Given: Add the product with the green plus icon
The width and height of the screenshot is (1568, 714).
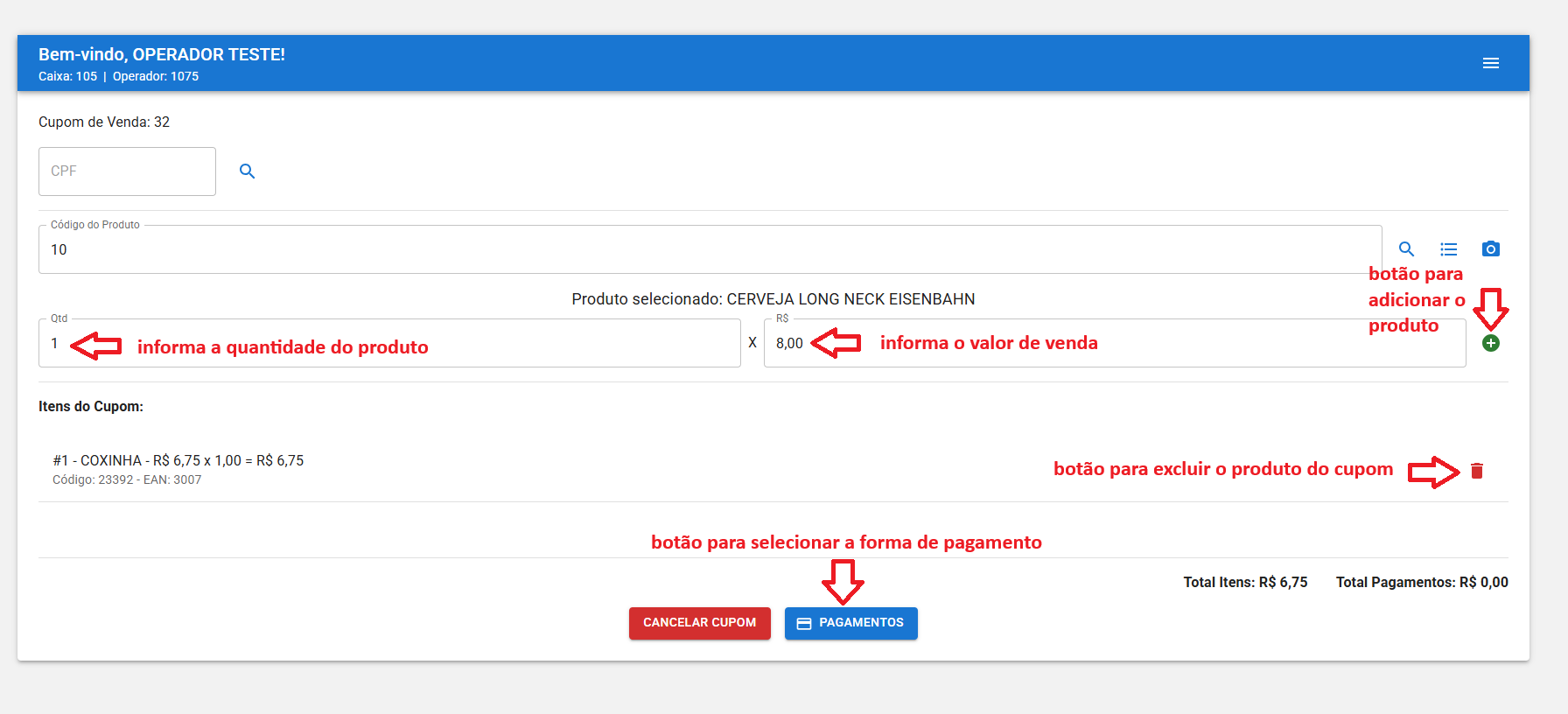Looking at the screenshot, I should pos(1491,343).
